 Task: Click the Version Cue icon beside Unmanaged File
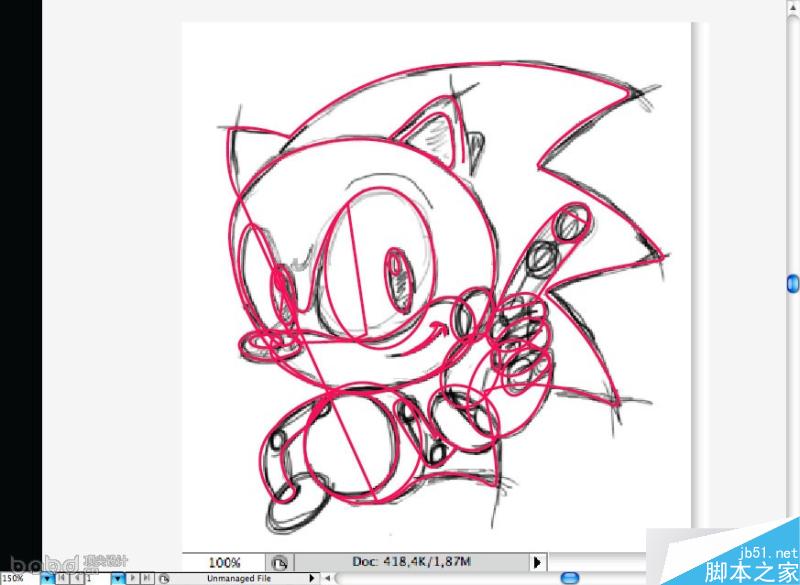click(164, 578)
